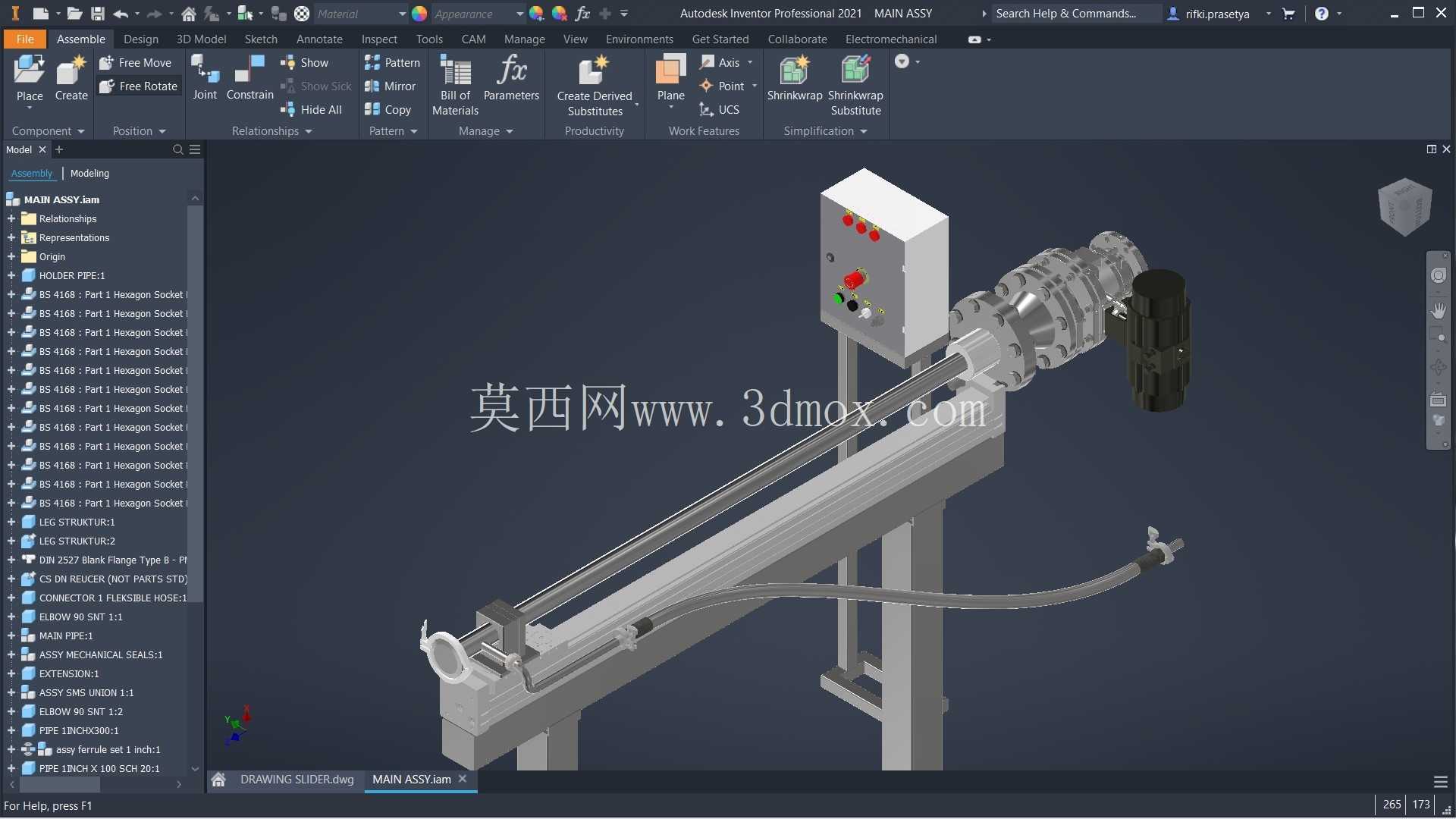This screenshot has height=819, width=1456.
Task: Click the search icon in Model browser
Action: (177, 150)
